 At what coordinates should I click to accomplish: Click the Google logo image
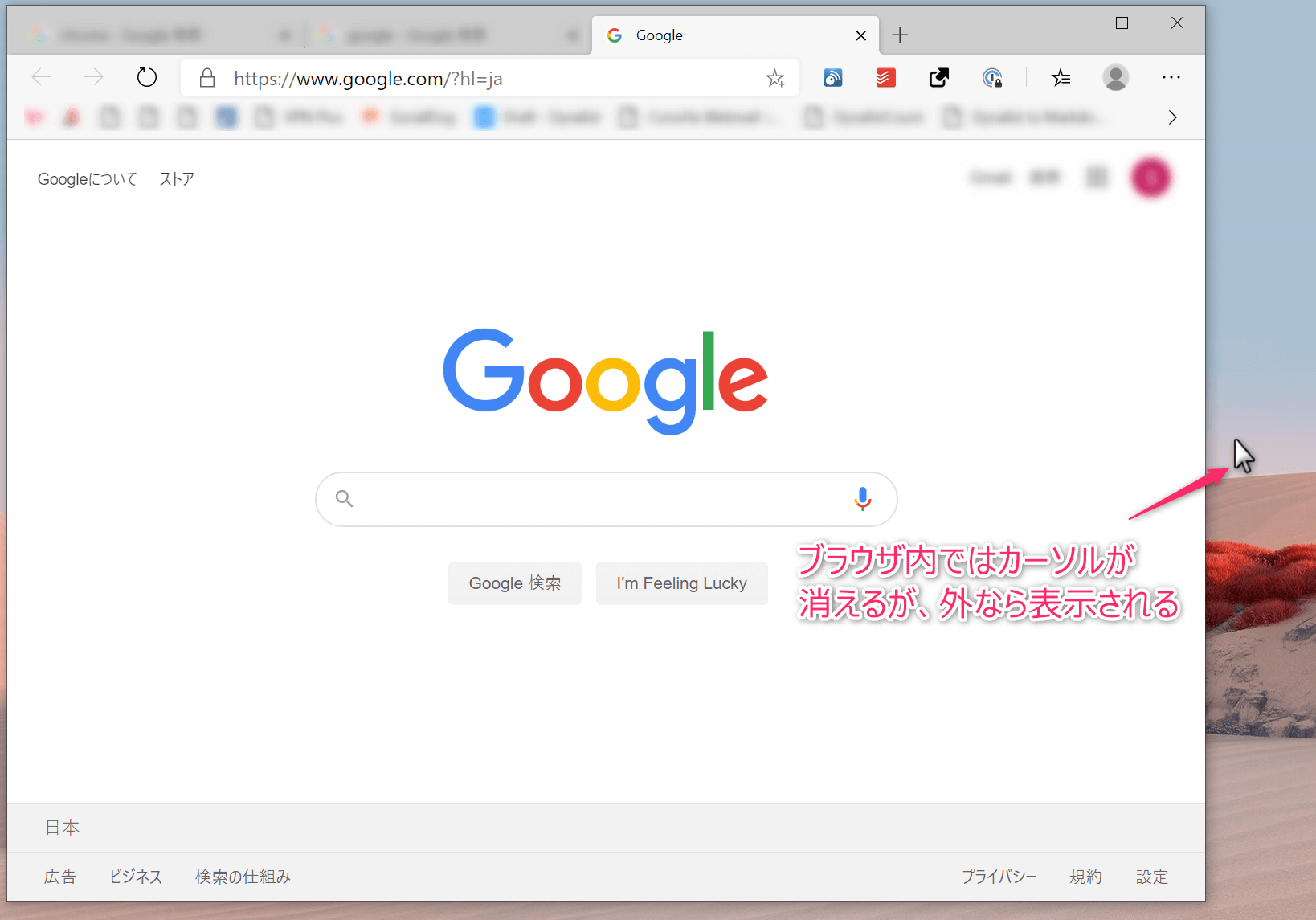(x=606, y=382)
